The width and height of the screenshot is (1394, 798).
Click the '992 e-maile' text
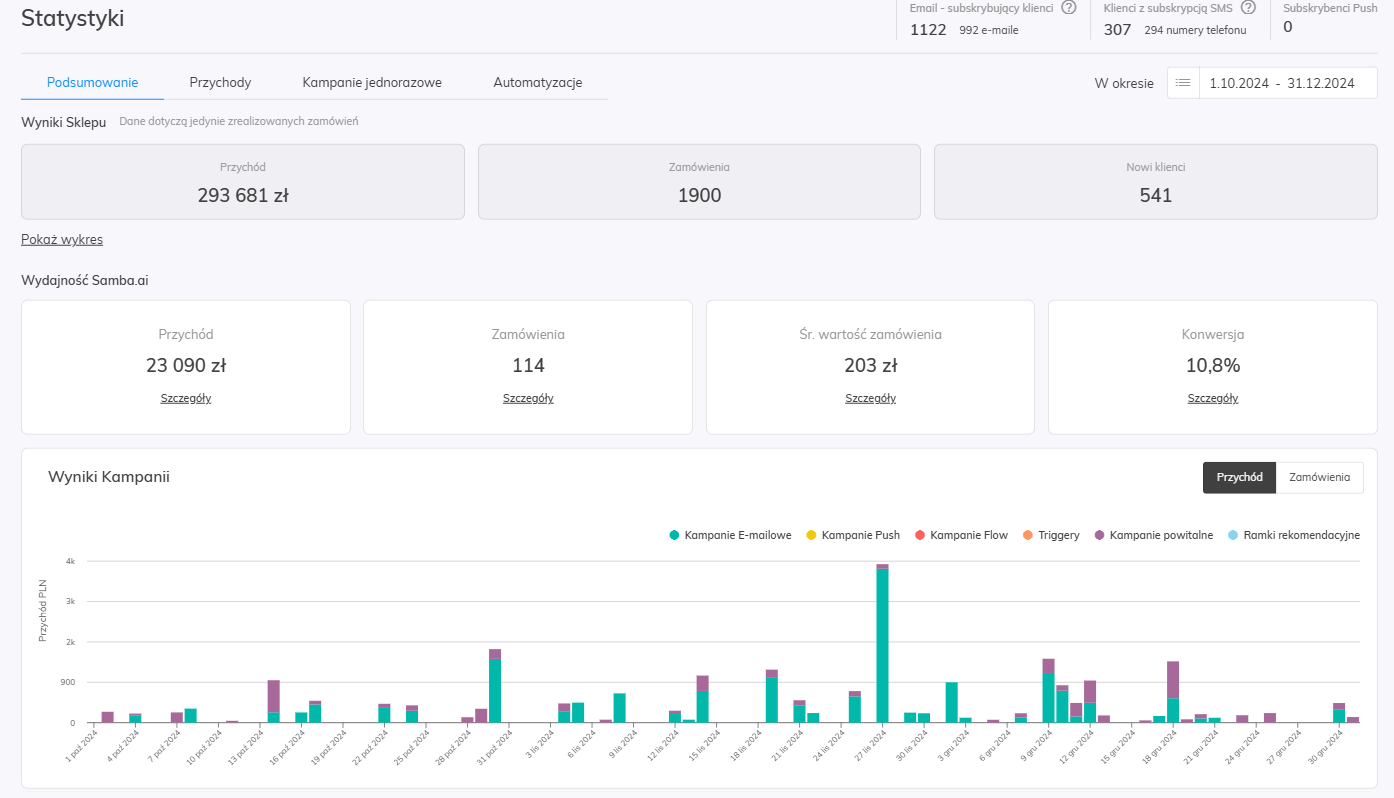(989, 30)
